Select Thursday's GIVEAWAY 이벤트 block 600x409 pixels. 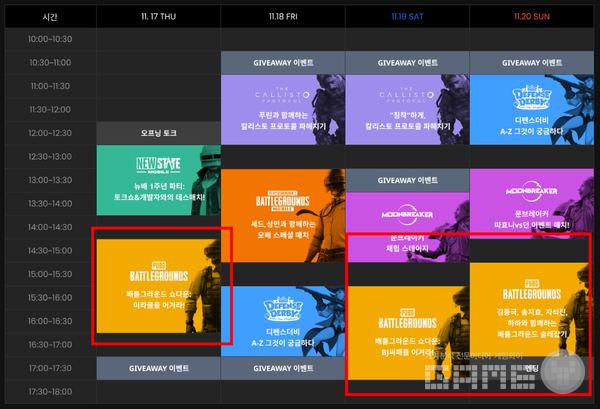[x=158, y=368]
